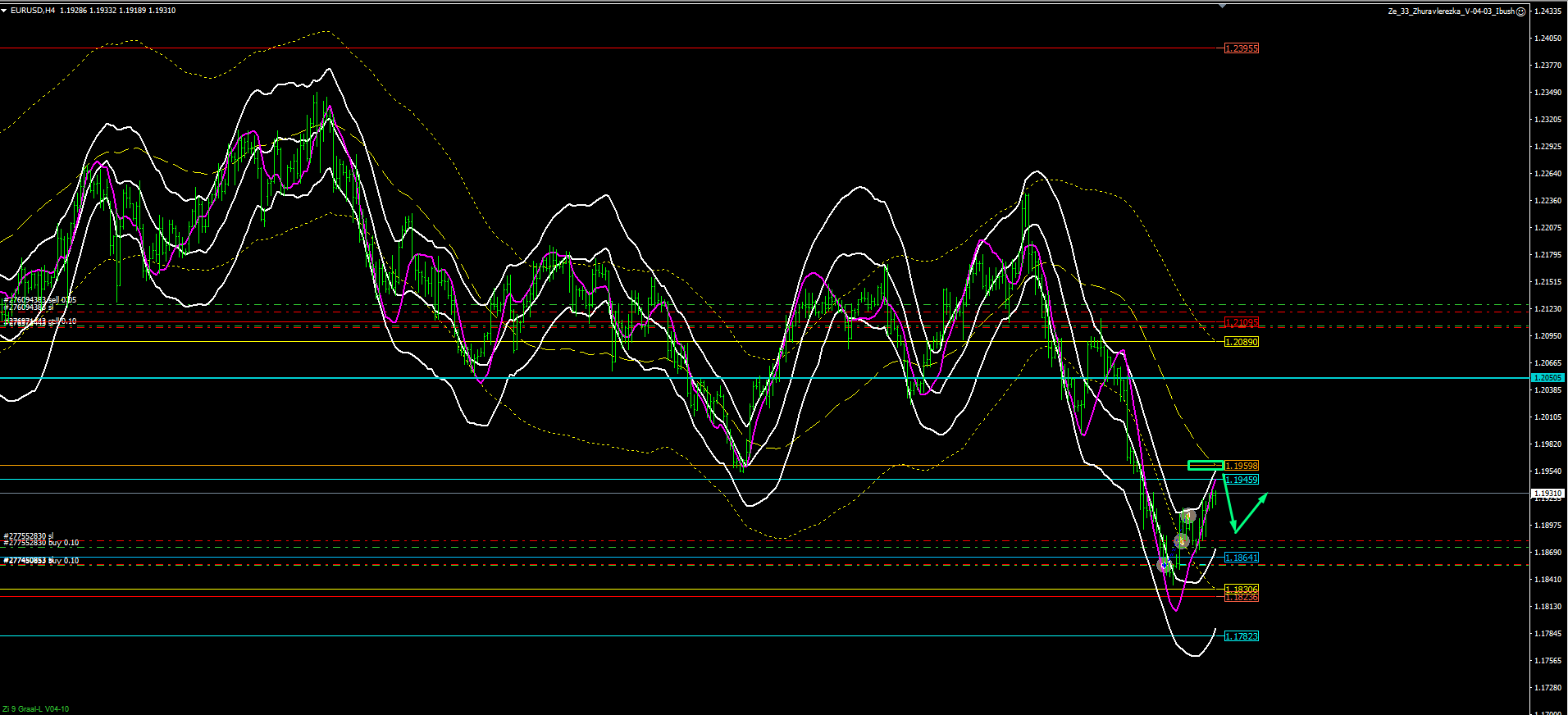Click order label #276094383 sell 0.05
The image size is (1568, 715).
40,300
